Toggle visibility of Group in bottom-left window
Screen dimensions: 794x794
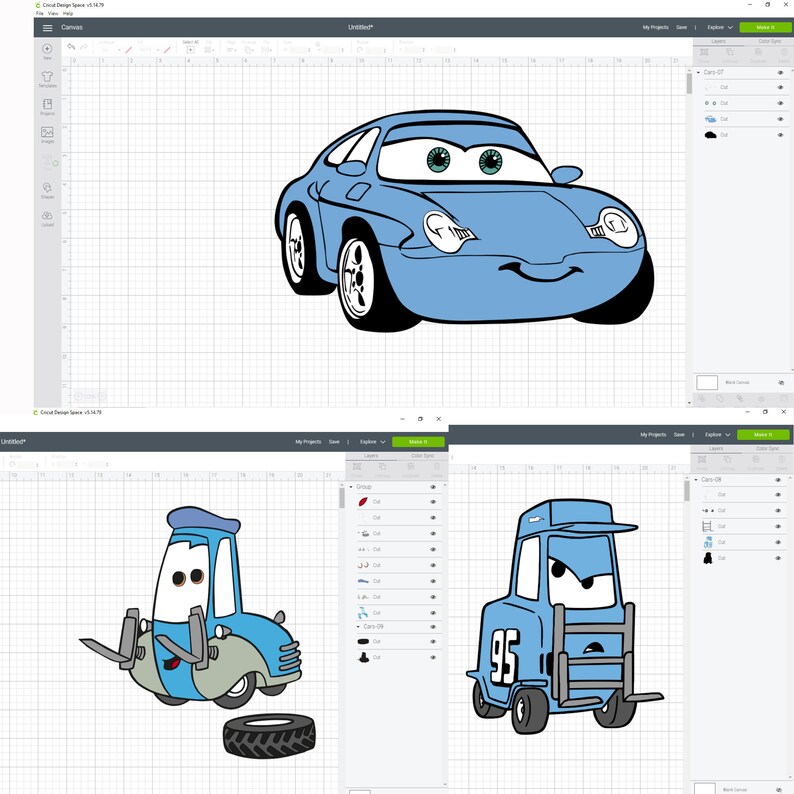pyautogui.click(x=433, y=487)
